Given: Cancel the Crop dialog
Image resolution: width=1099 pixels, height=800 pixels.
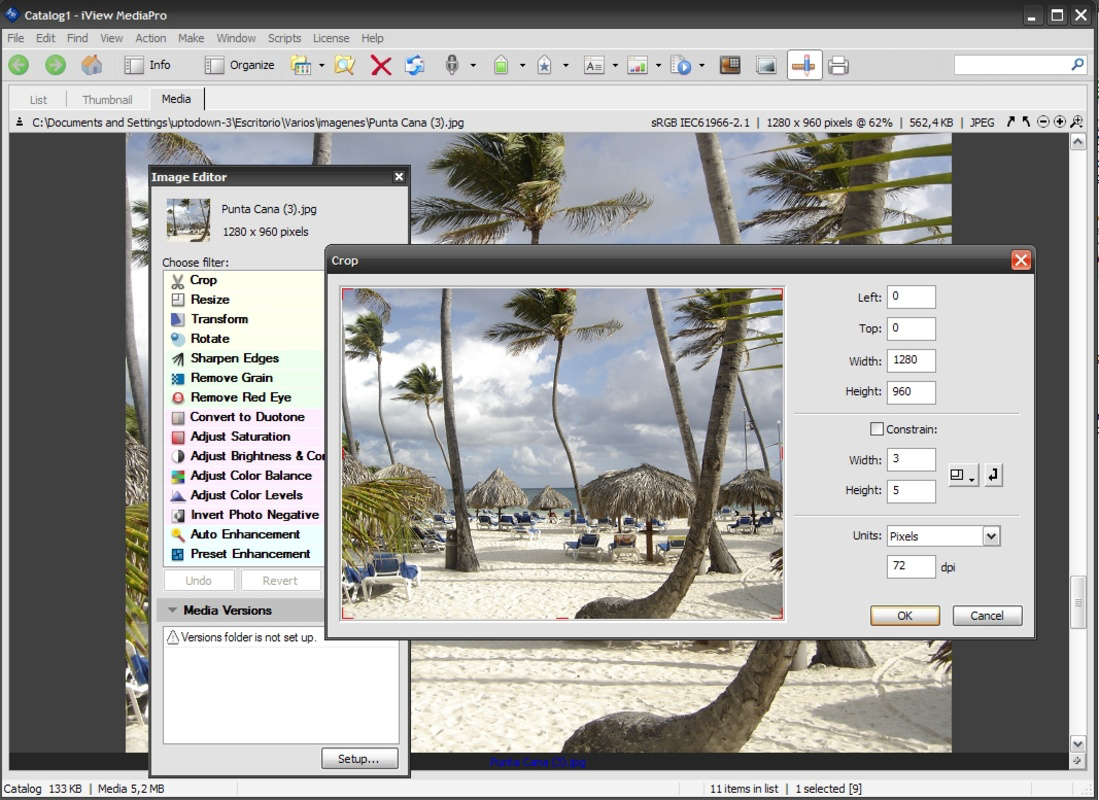Looking at the screenshot, I should click(987, 616).
